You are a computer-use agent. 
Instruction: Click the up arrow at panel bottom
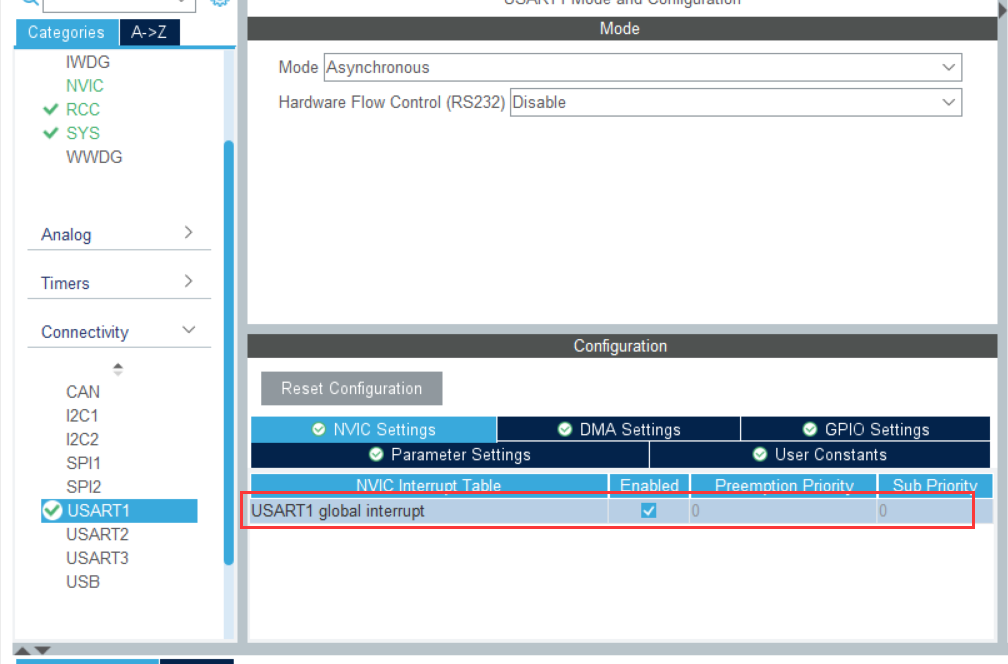22,651
